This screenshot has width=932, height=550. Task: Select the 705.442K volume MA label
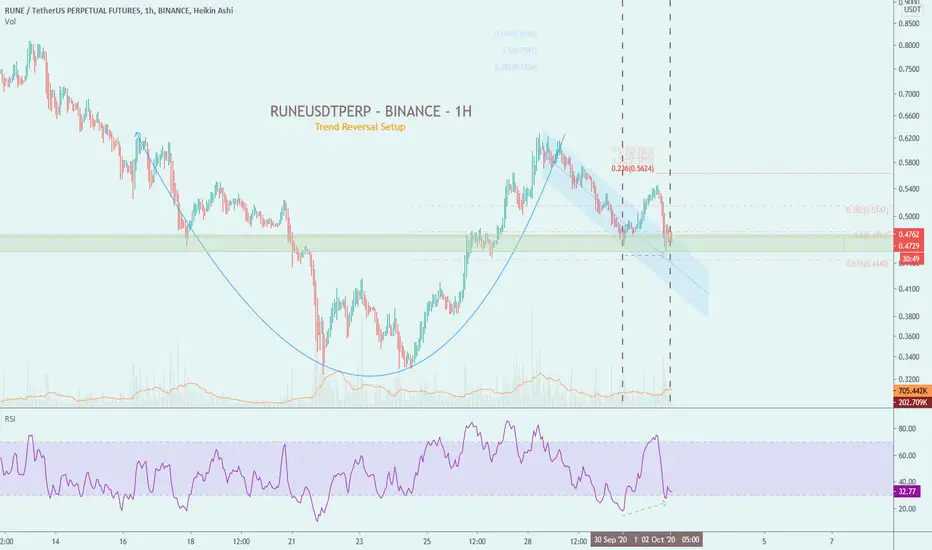tap(912, 391)
